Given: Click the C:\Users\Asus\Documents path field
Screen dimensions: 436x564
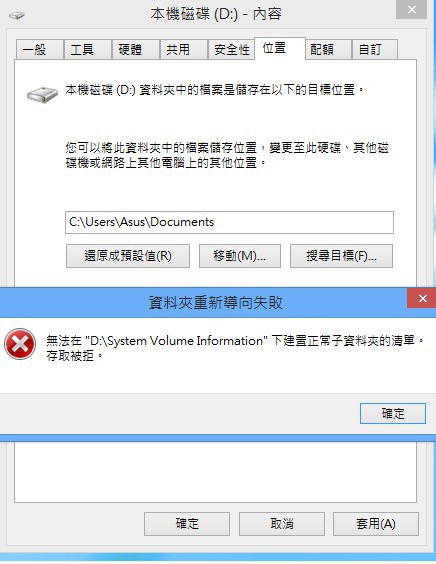Looking at the screenshot, I should [229, 222].
